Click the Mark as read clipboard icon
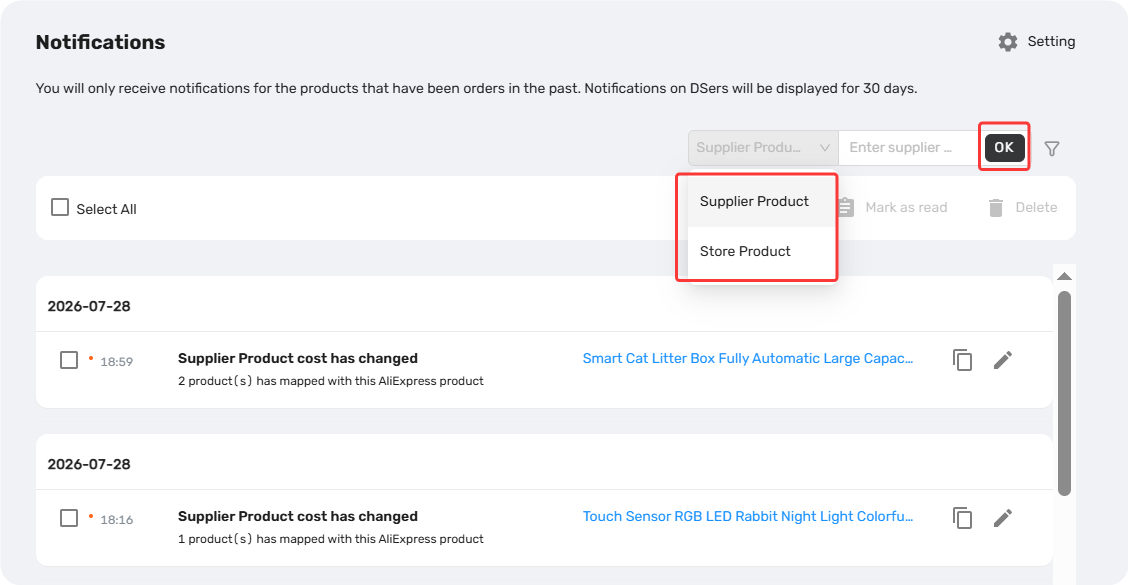Screen dimensions: 1128x585 tap(846, 208)
